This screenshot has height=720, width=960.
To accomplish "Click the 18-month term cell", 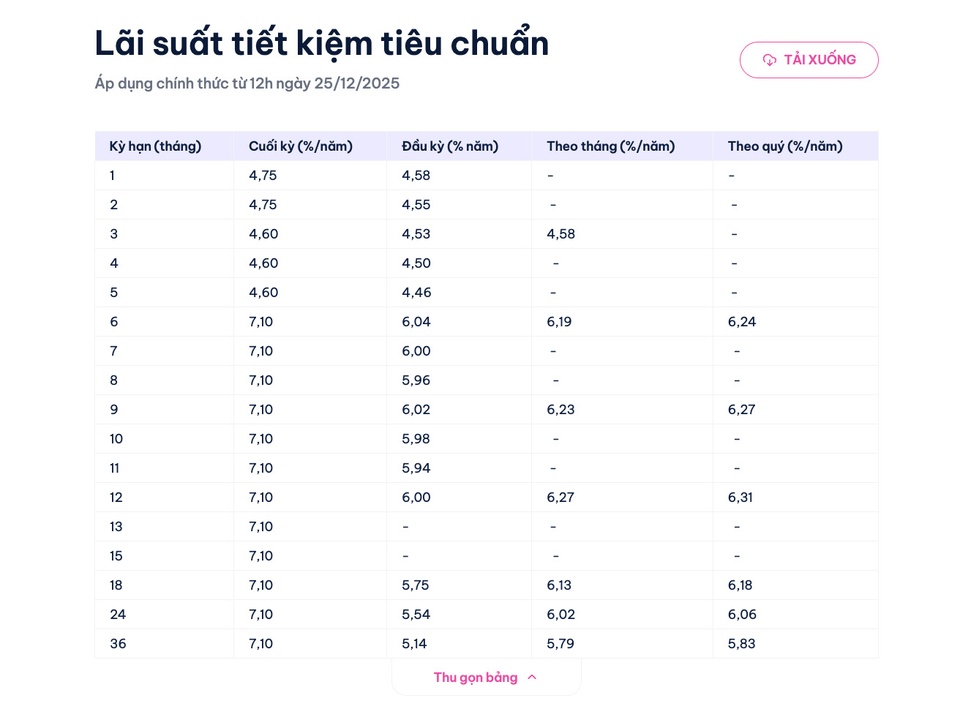I will pos(118,585).
